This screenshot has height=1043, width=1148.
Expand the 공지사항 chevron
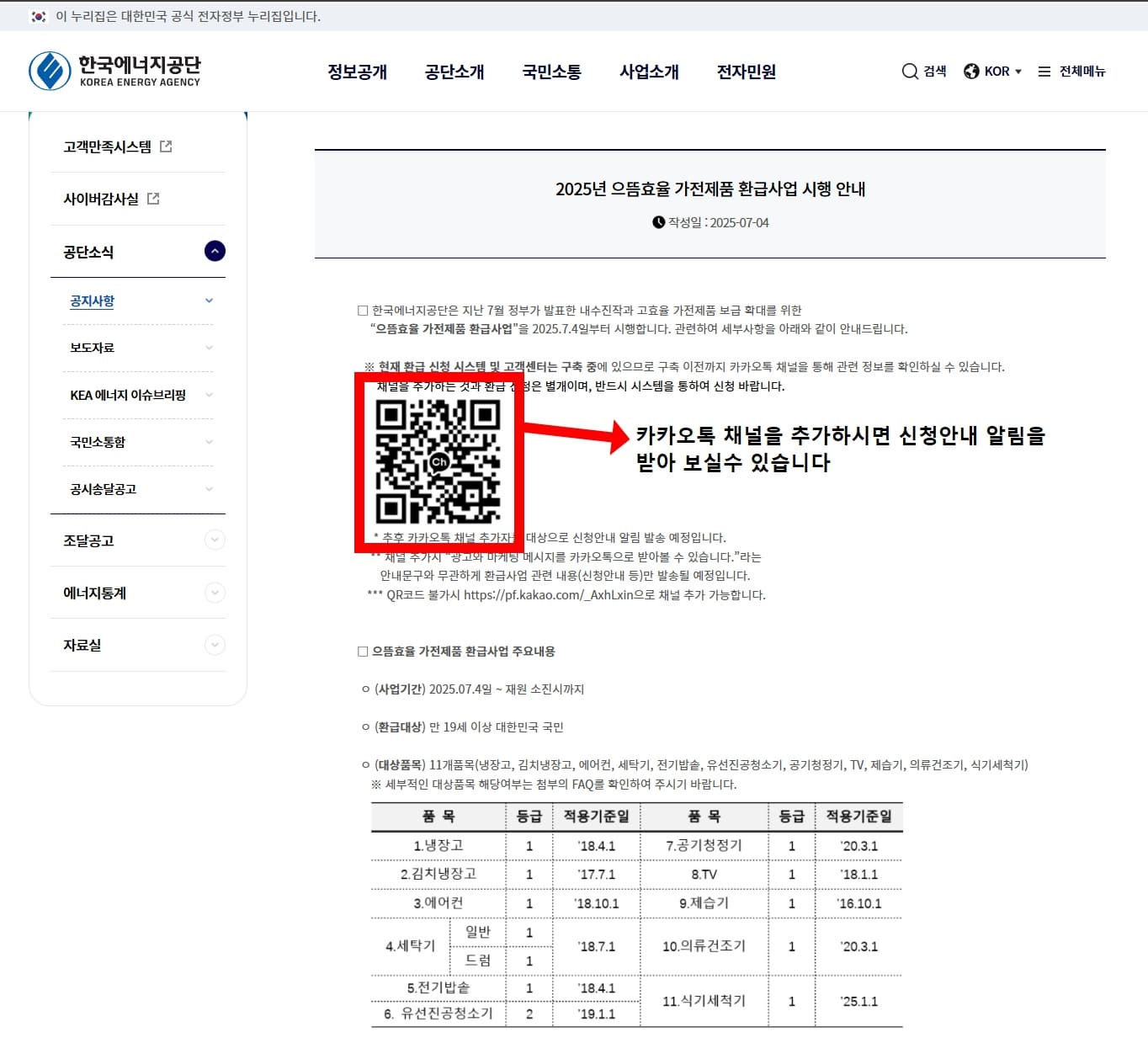[209, 301]
